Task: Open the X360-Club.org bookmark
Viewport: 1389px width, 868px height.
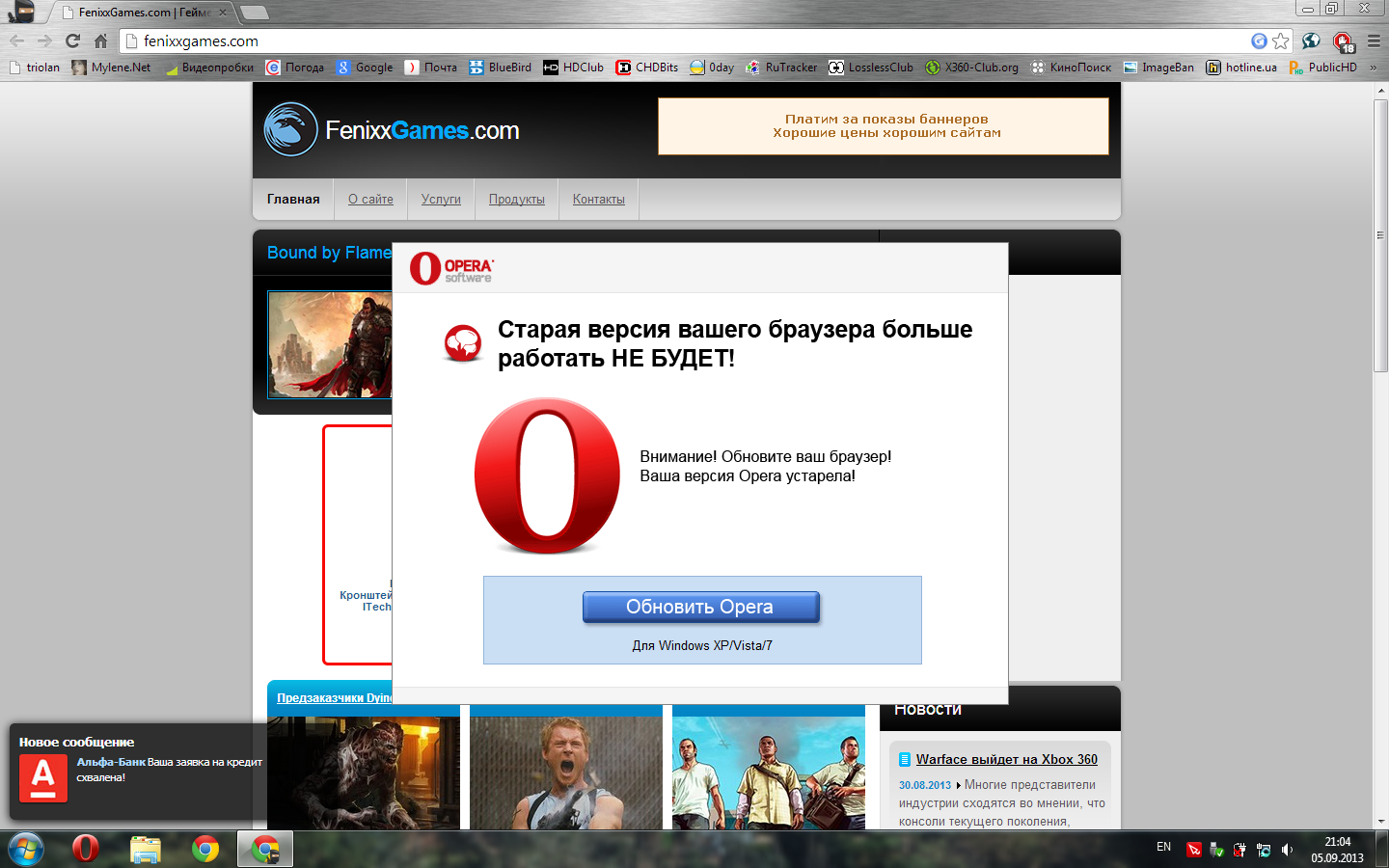Action: click(972, 68)
